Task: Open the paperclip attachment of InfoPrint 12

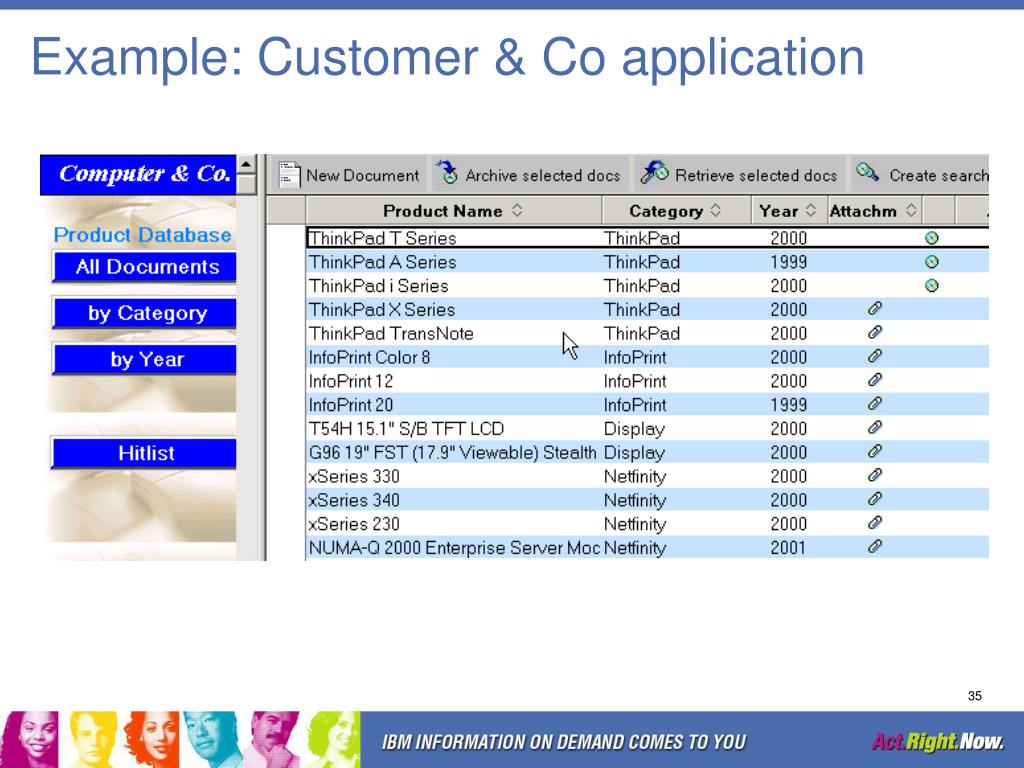Action: 875,380
